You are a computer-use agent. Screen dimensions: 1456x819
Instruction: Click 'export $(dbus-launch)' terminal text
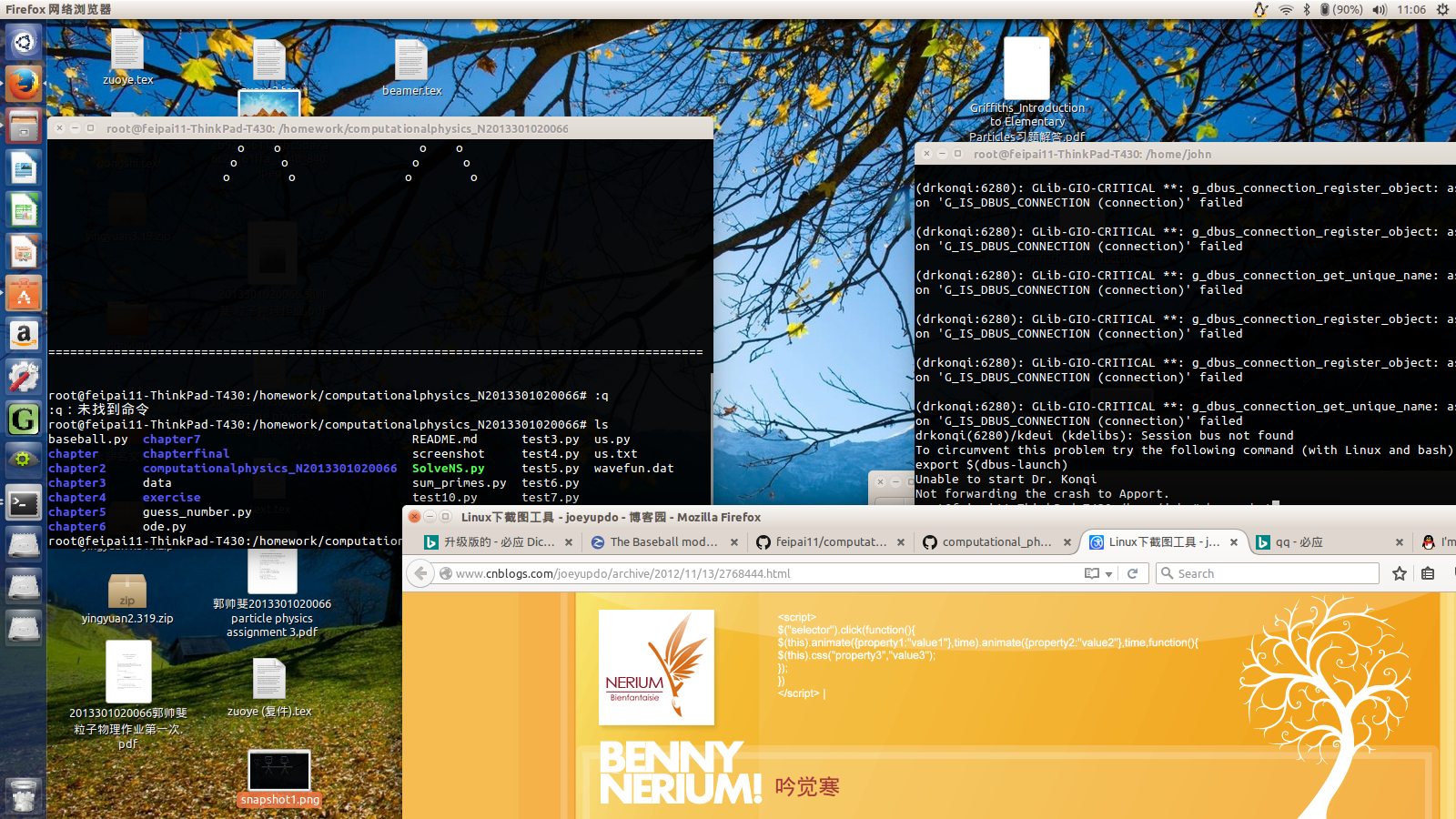point(991,465)
